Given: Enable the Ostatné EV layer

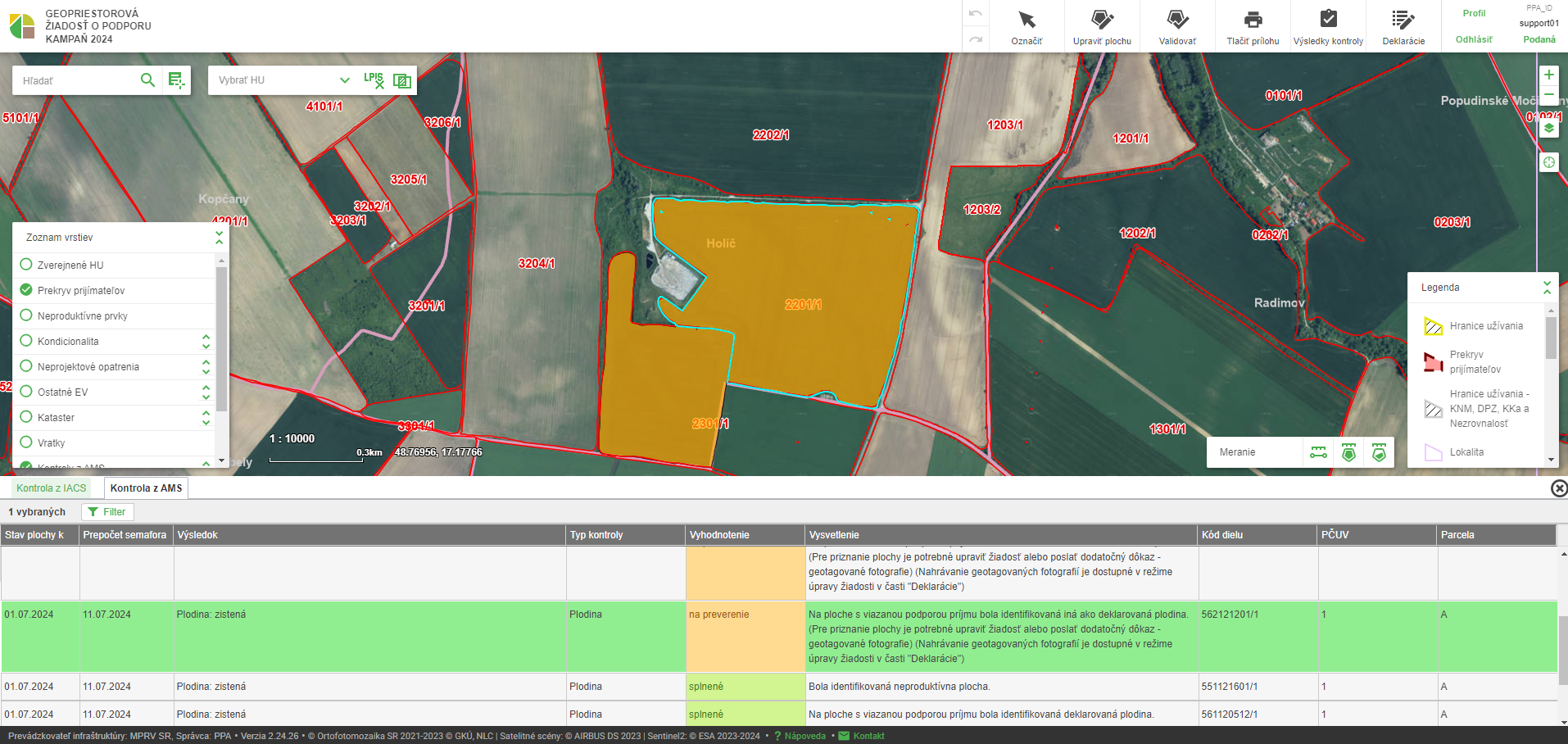Looking at the screenshot, I should pyautogui.click(x=26, y=392).
